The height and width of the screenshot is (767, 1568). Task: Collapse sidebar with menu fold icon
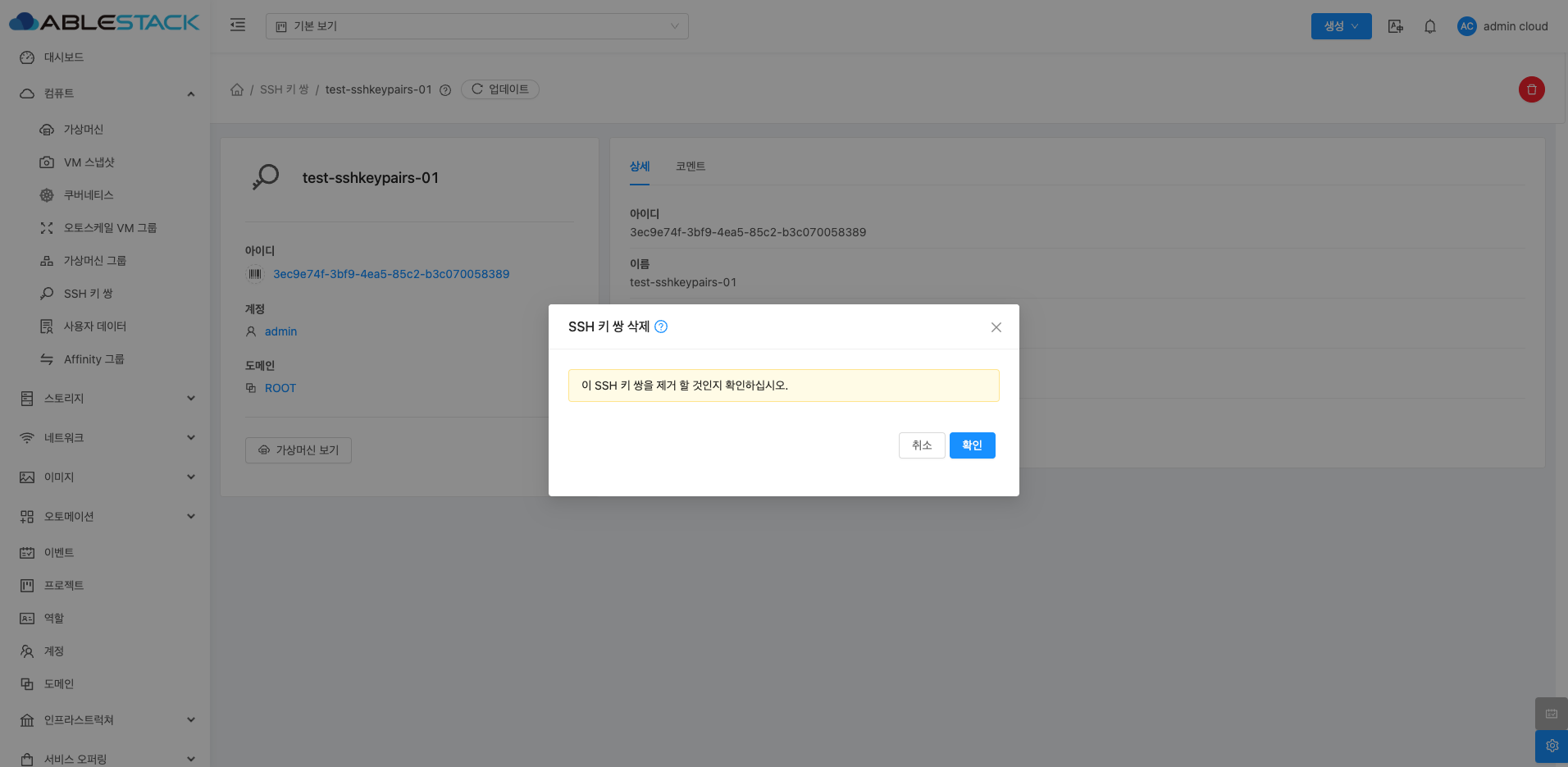pyautogui.click(x=238, y=25)
